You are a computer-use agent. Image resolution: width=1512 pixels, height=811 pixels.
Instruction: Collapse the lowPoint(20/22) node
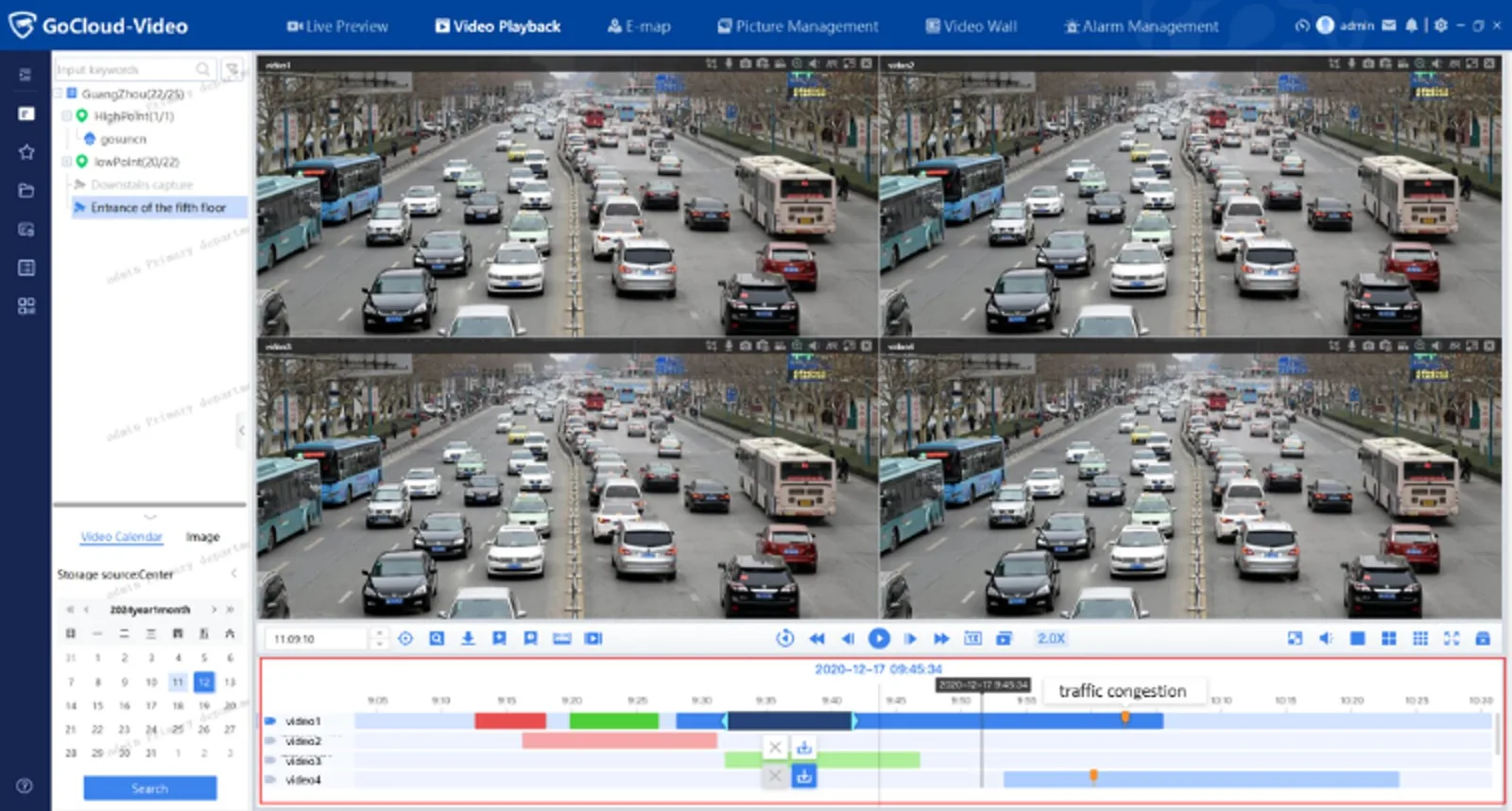tap(67, 162)
